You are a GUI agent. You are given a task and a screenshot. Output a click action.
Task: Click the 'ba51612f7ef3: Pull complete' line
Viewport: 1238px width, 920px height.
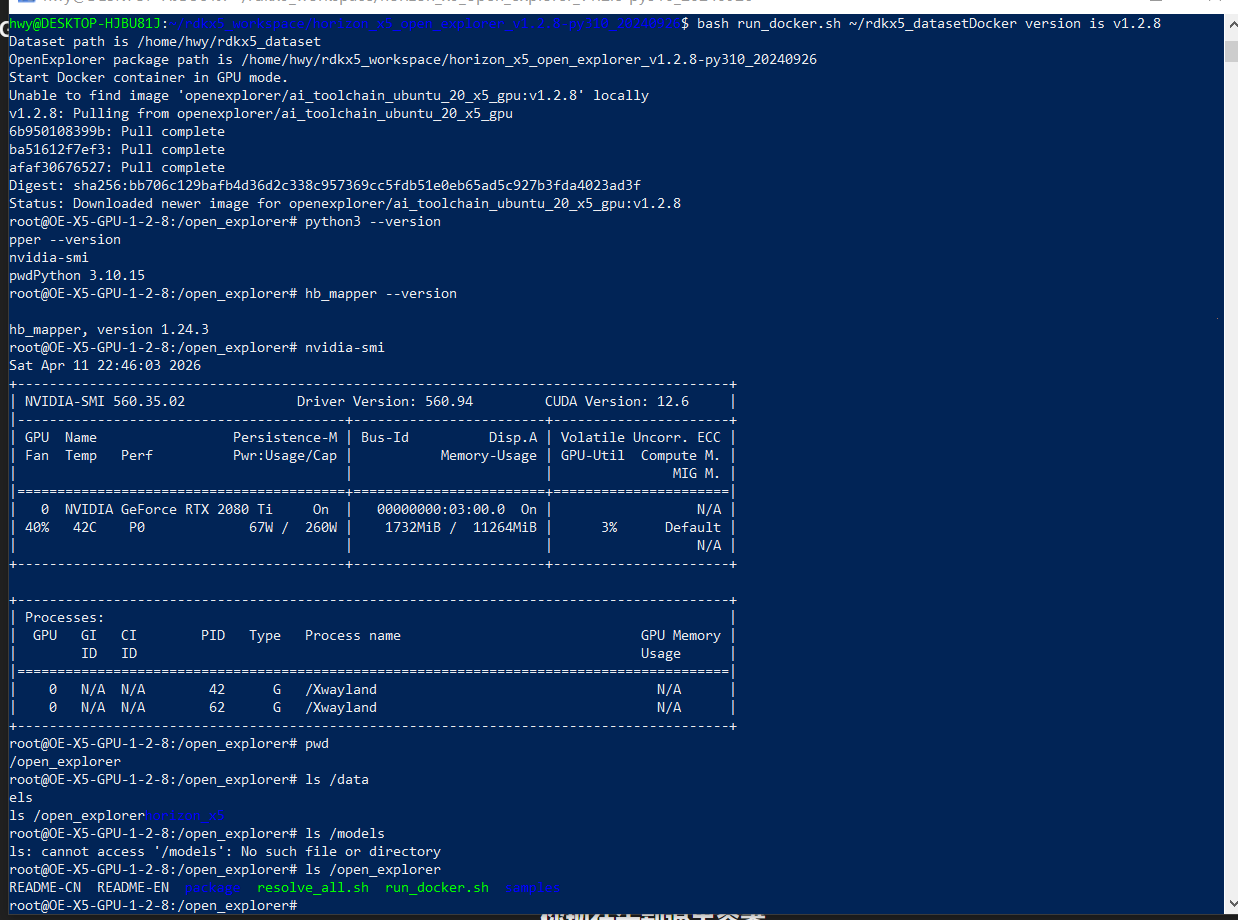pyautogui.click(x=117, y=149)
